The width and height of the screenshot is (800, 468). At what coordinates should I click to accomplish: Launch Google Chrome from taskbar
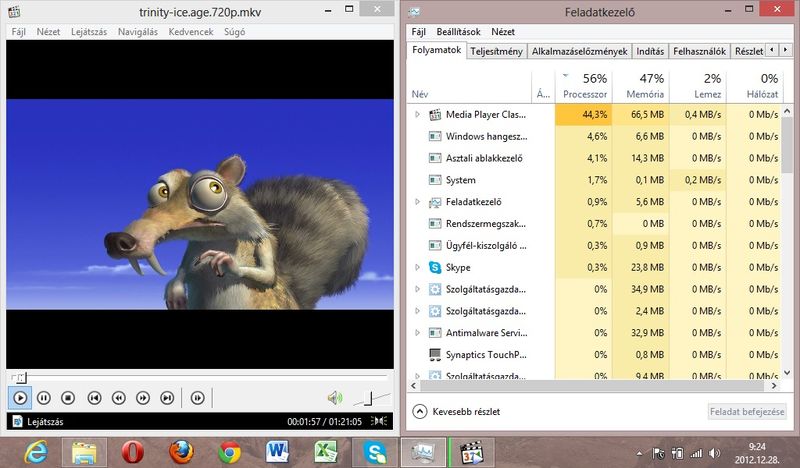click(230, 452)
